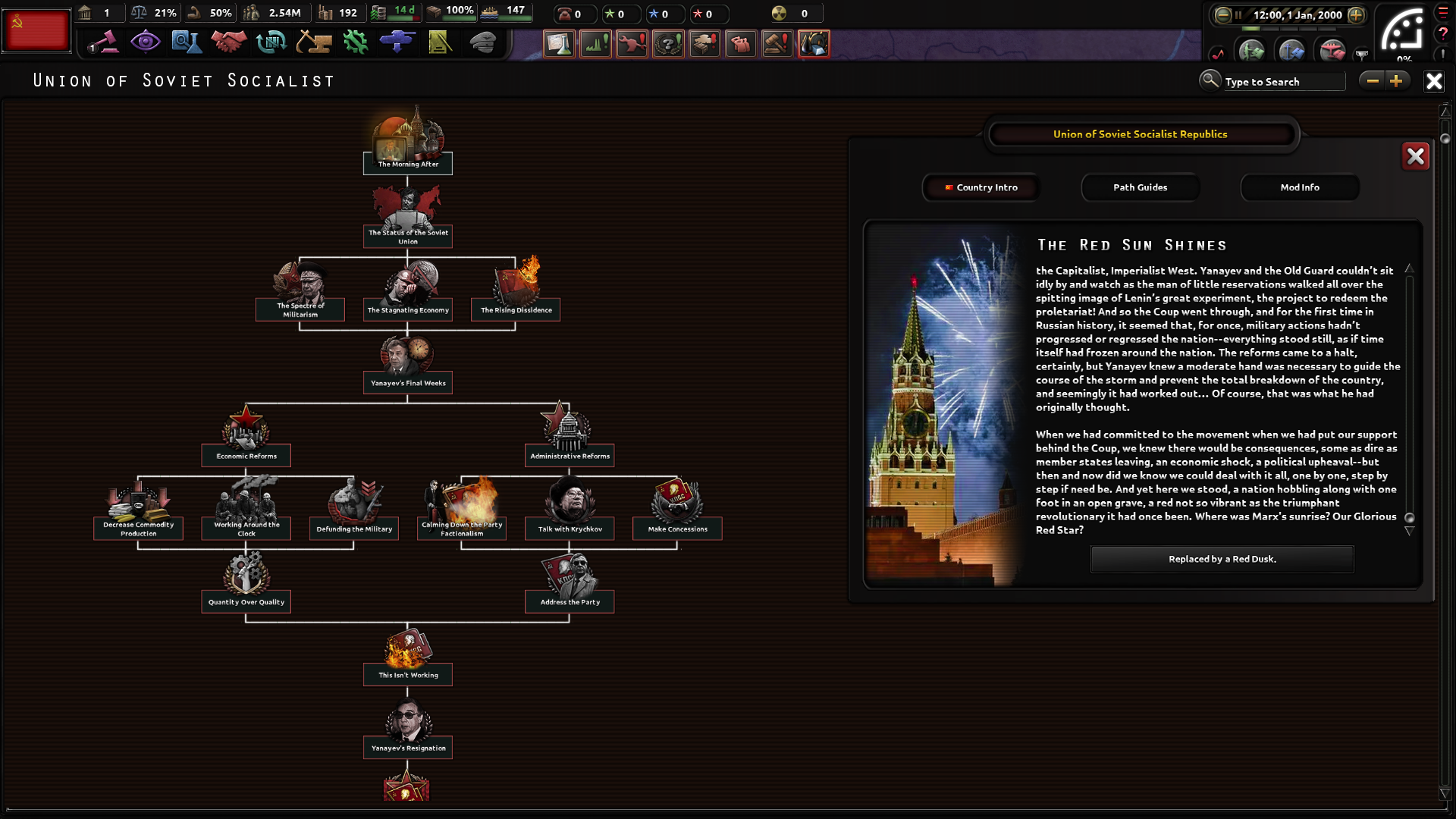1456x819 pixels.
Task: Switch to the Mod Info tab
Action: 1299,187
